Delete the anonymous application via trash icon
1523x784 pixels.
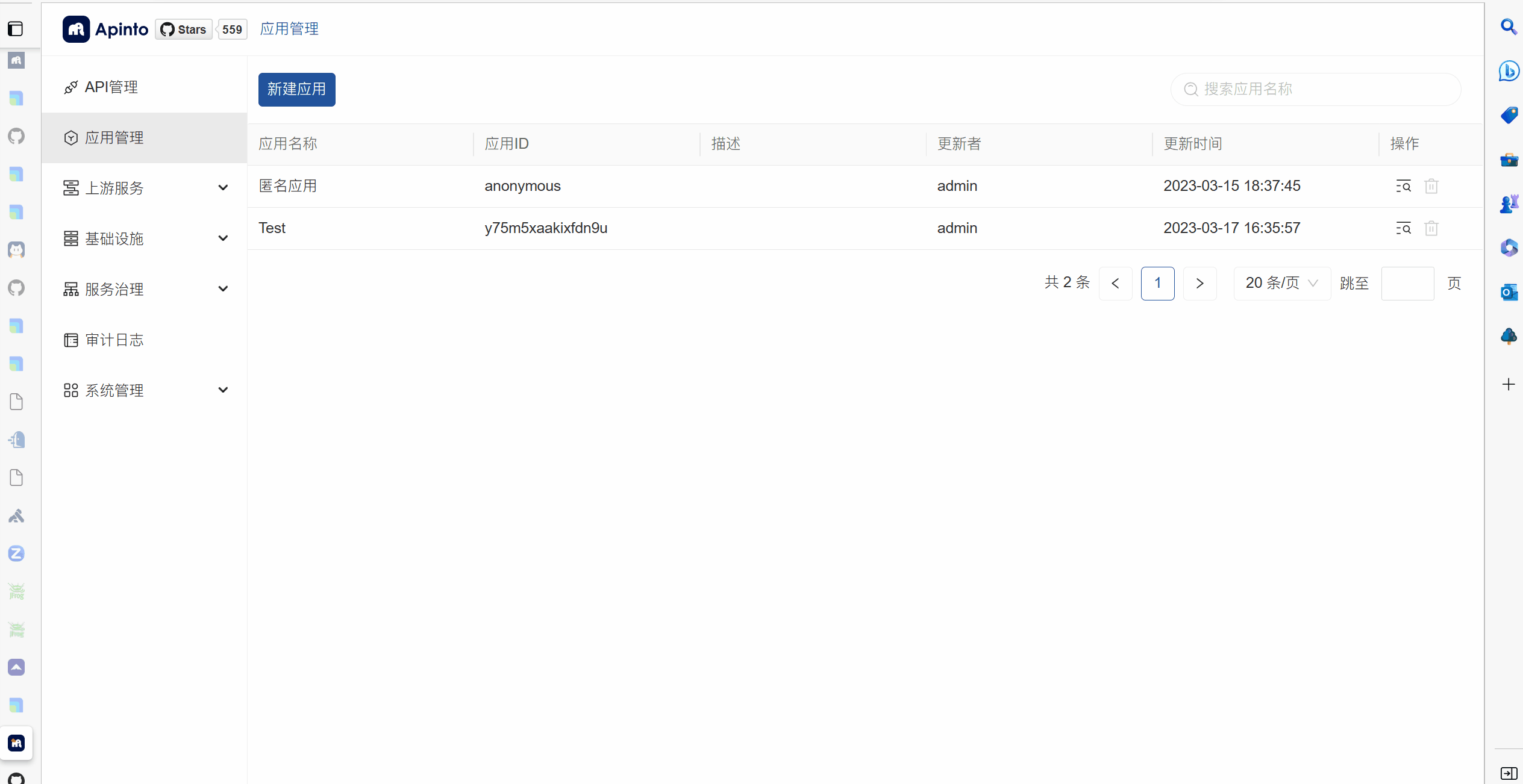[1431, 186]
